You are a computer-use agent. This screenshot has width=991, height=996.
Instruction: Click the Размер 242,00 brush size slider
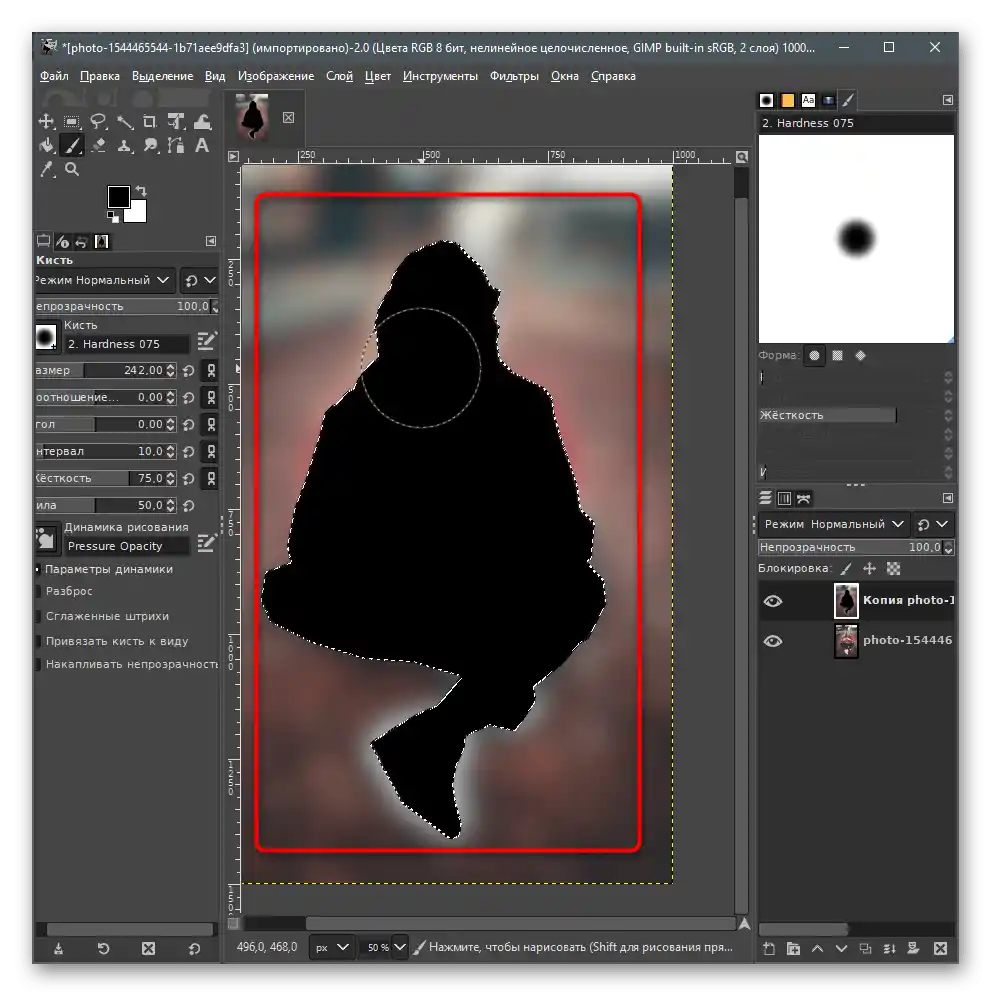pos(105,370)
